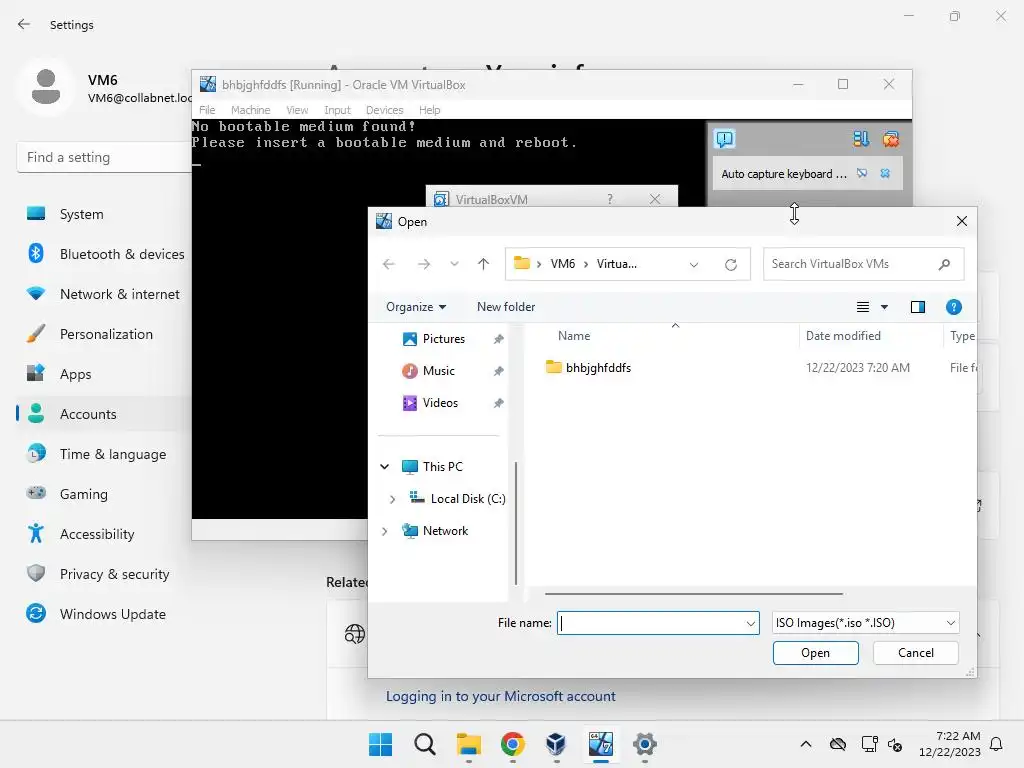Open the VirtualBox Manager taskbar icon
This screenshot has width=1024, height=768.
[556, 744]
